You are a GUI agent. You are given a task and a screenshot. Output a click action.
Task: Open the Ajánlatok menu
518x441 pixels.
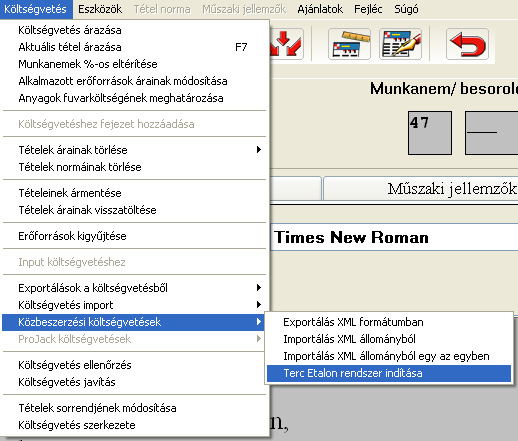click(x=320, y=9)
